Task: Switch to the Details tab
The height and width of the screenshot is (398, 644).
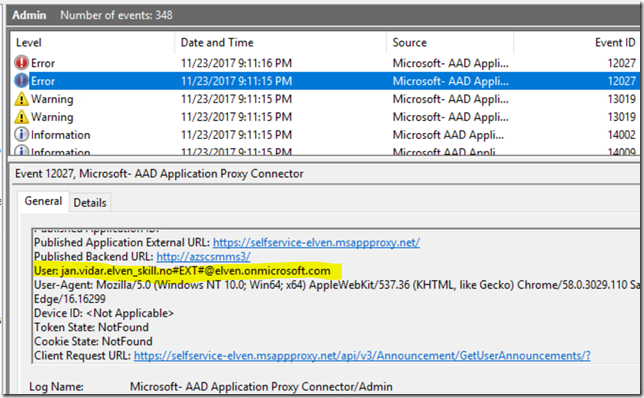Action: pyautogui.click(x=90, y=202)
